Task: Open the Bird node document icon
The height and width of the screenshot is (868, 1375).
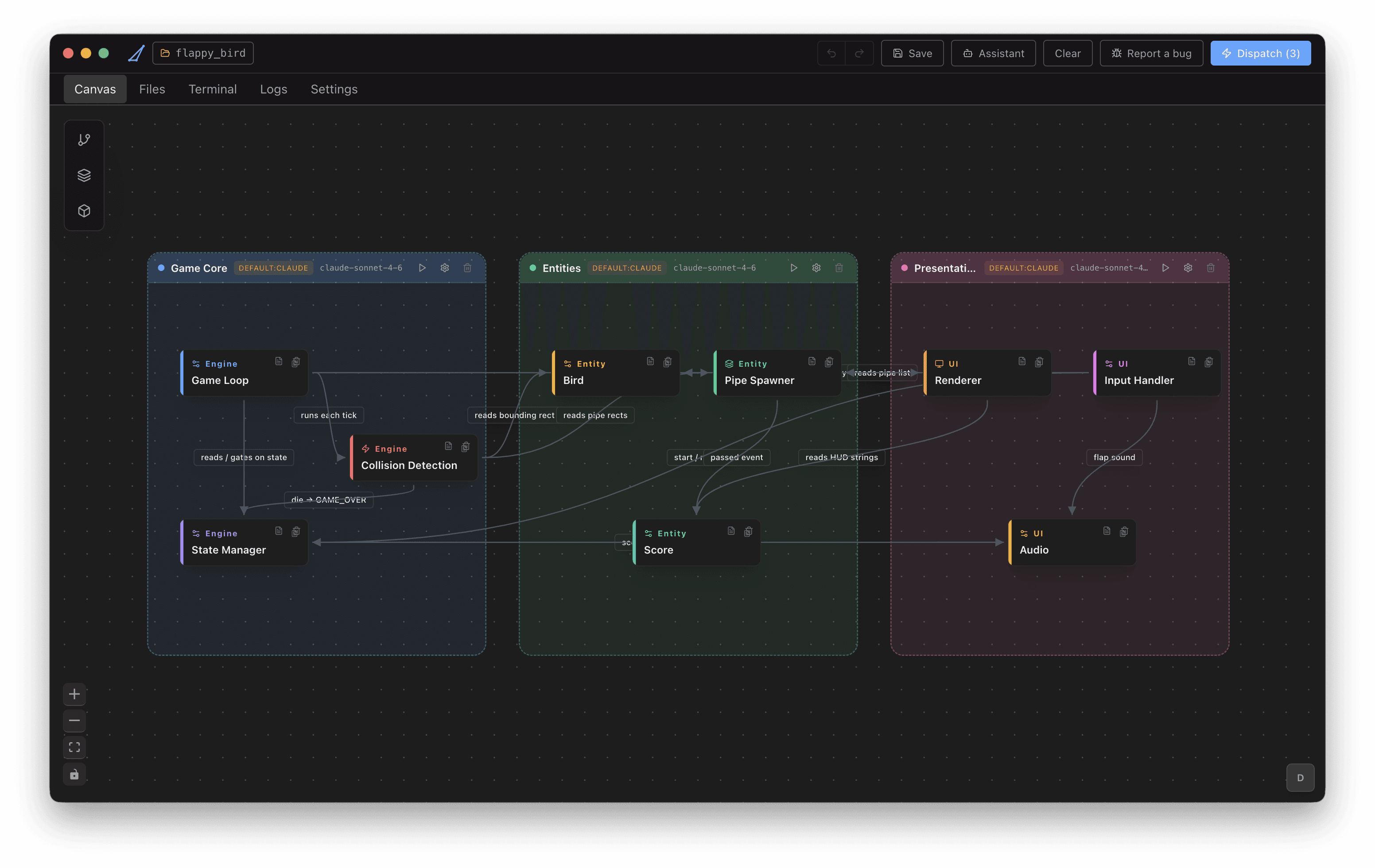Action: click(x=650, y=361)
